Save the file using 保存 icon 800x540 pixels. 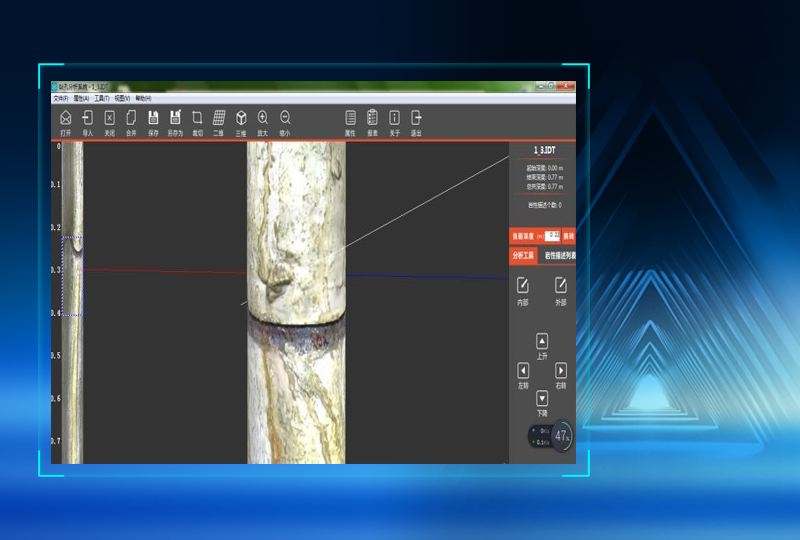point(153,118)
